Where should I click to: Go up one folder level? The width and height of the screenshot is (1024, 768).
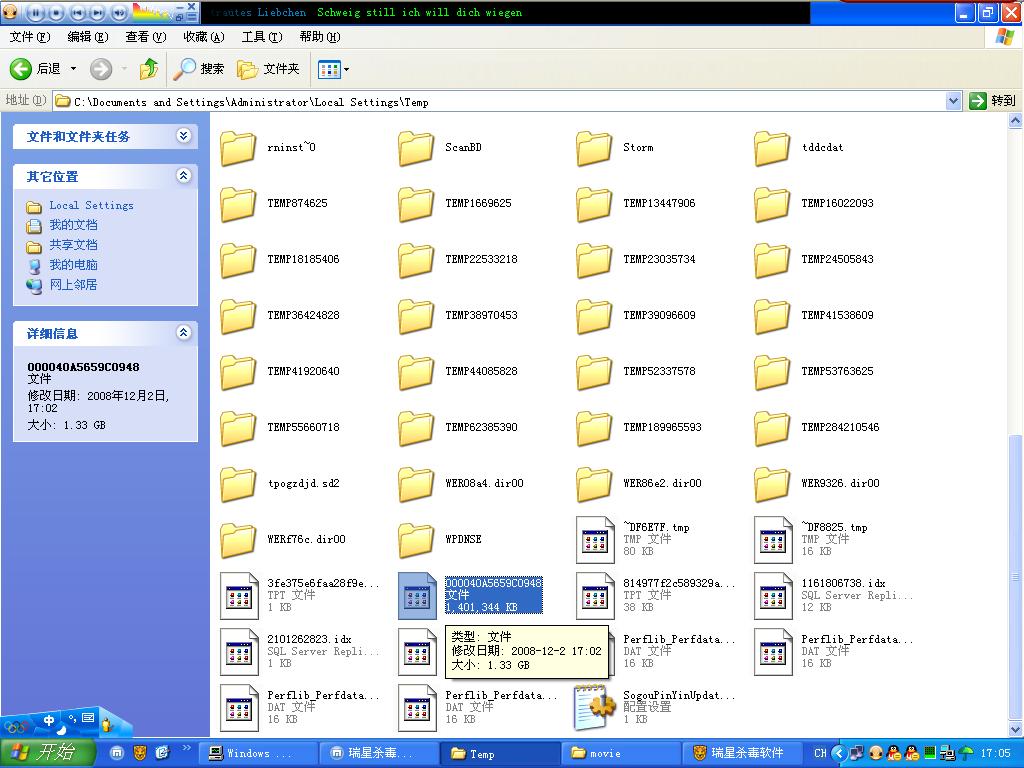(149, 69)
